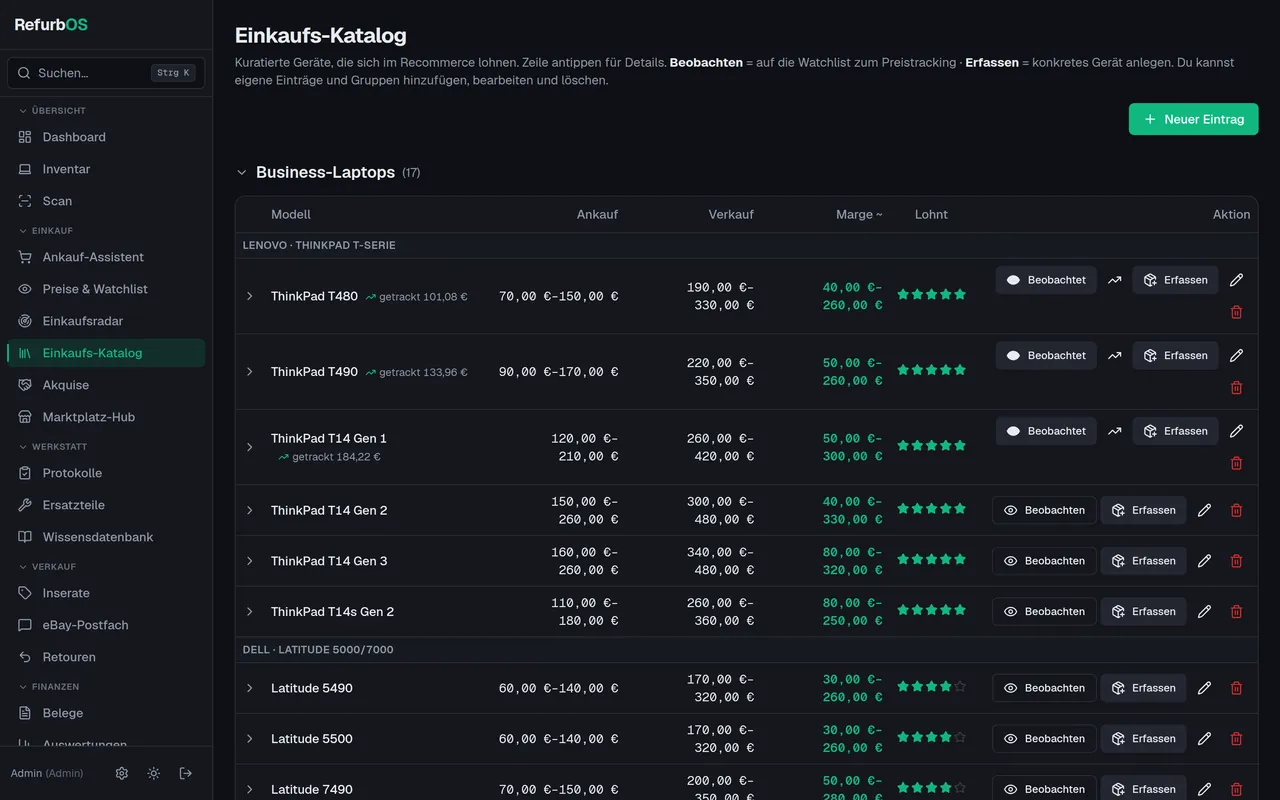This screenshot has height=800, width=1280.
Task: Sort the table by Marge column
Action: [859, 215]
